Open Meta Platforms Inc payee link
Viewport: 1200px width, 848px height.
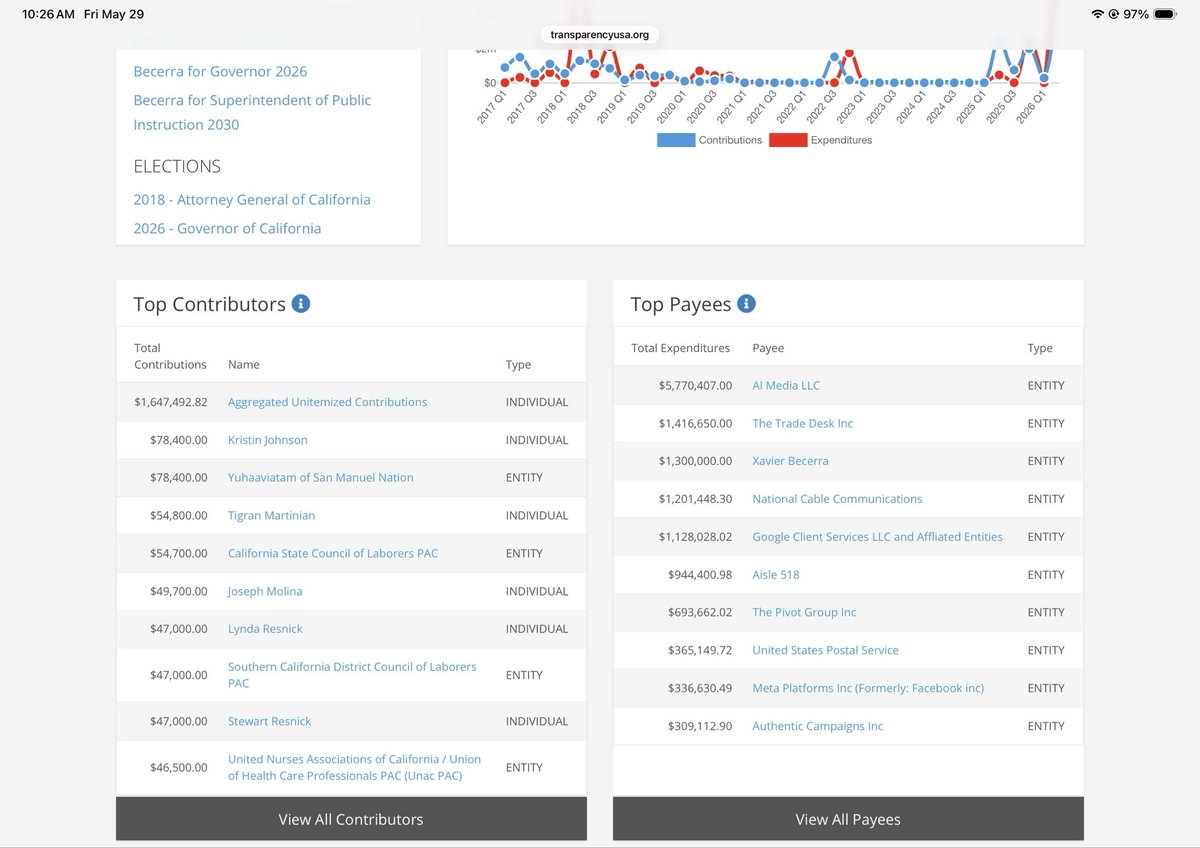click(x=868, y=688)
